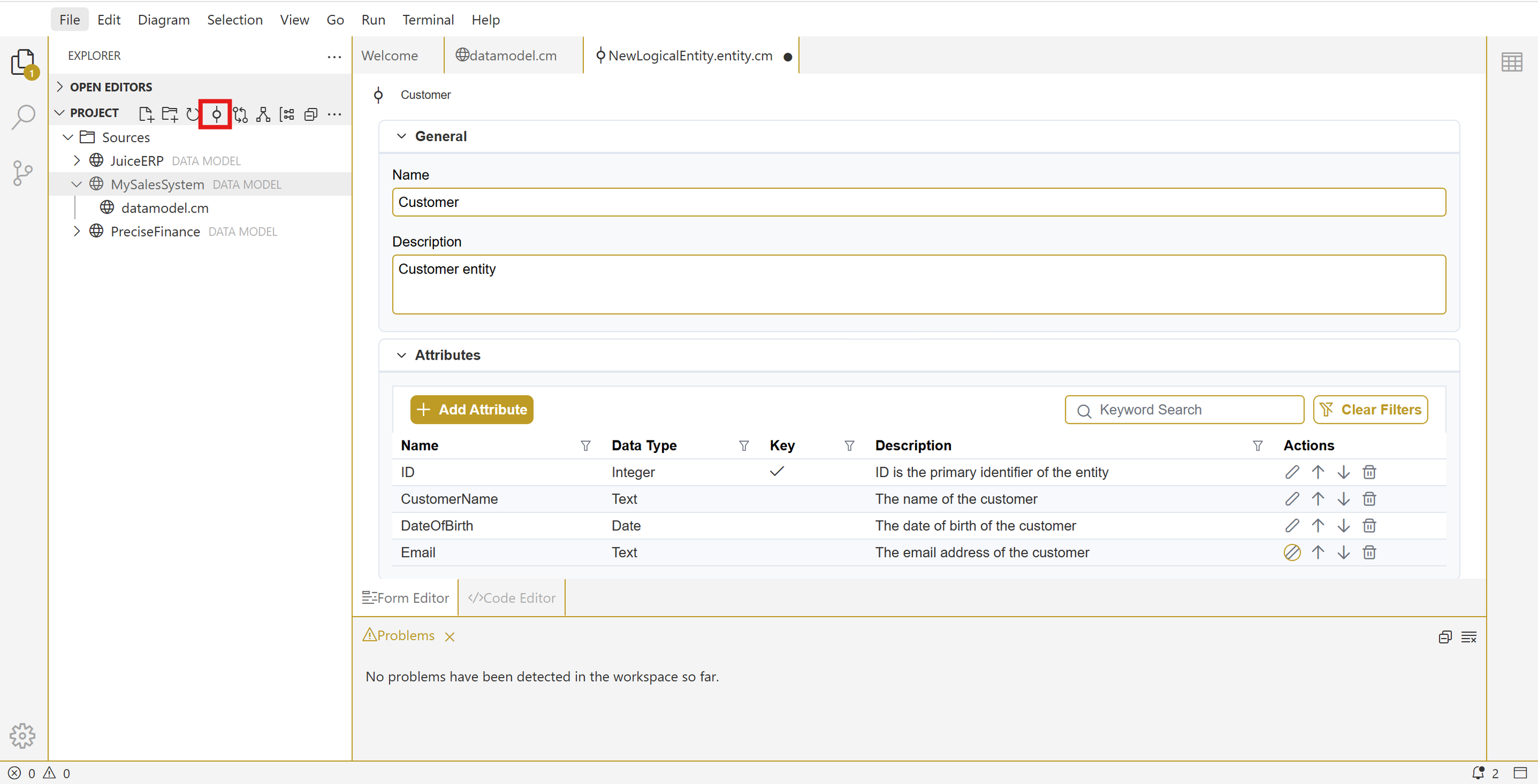
Task: Click the Add Attribute button
Action: [x=471, y=410]
